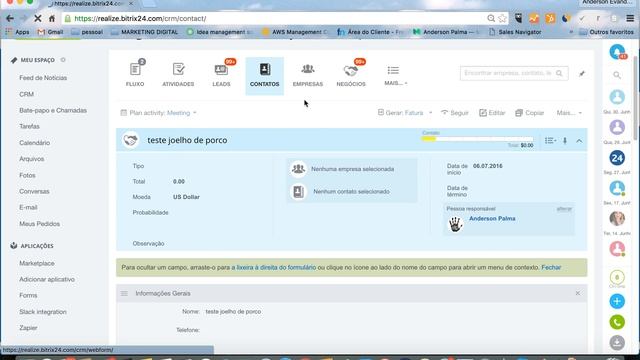Open the notifications bell icon
Screen dimensions: 640x360
tap(617, 52)
